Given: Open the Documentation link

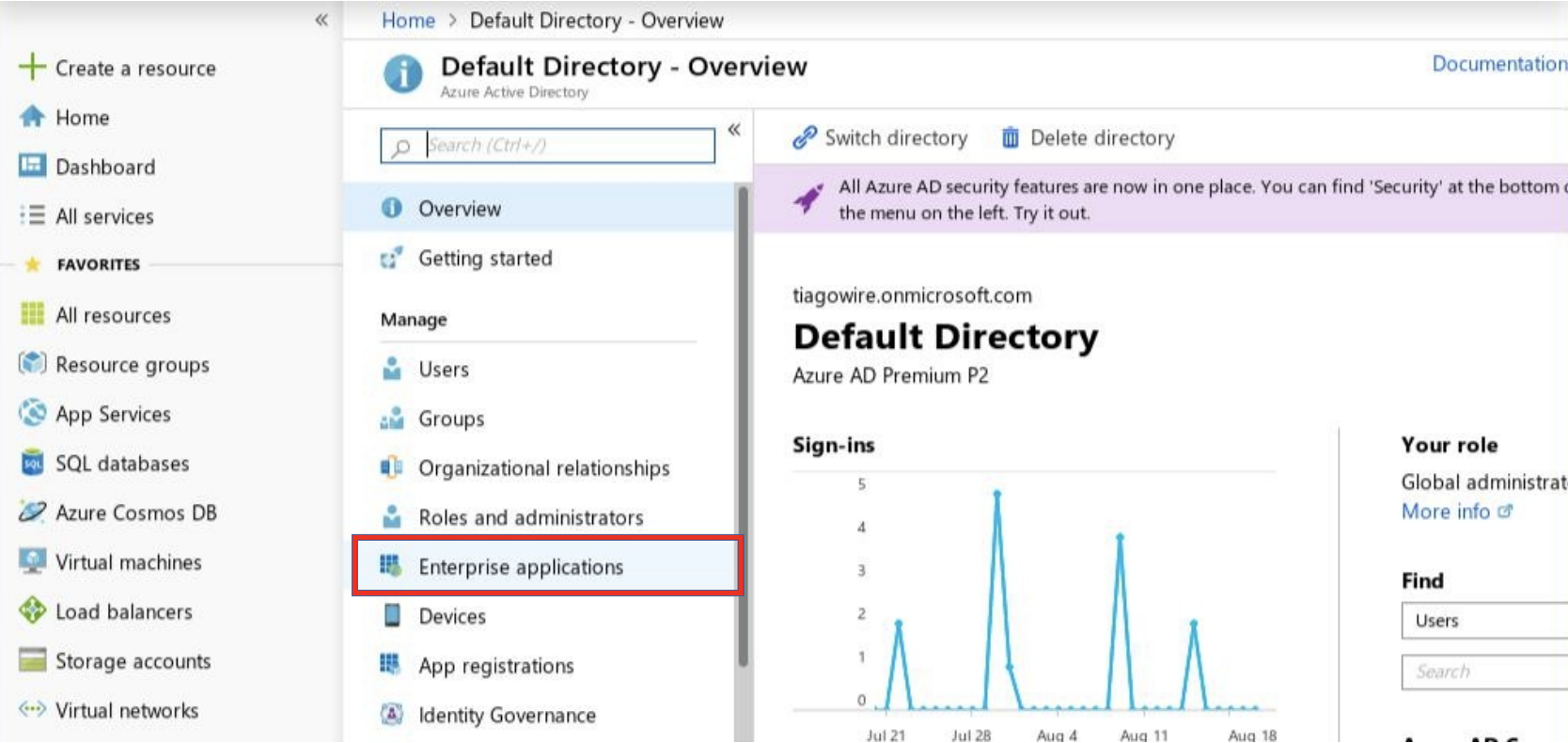Looking at the screenshot, I should (x=1499, y=64).
